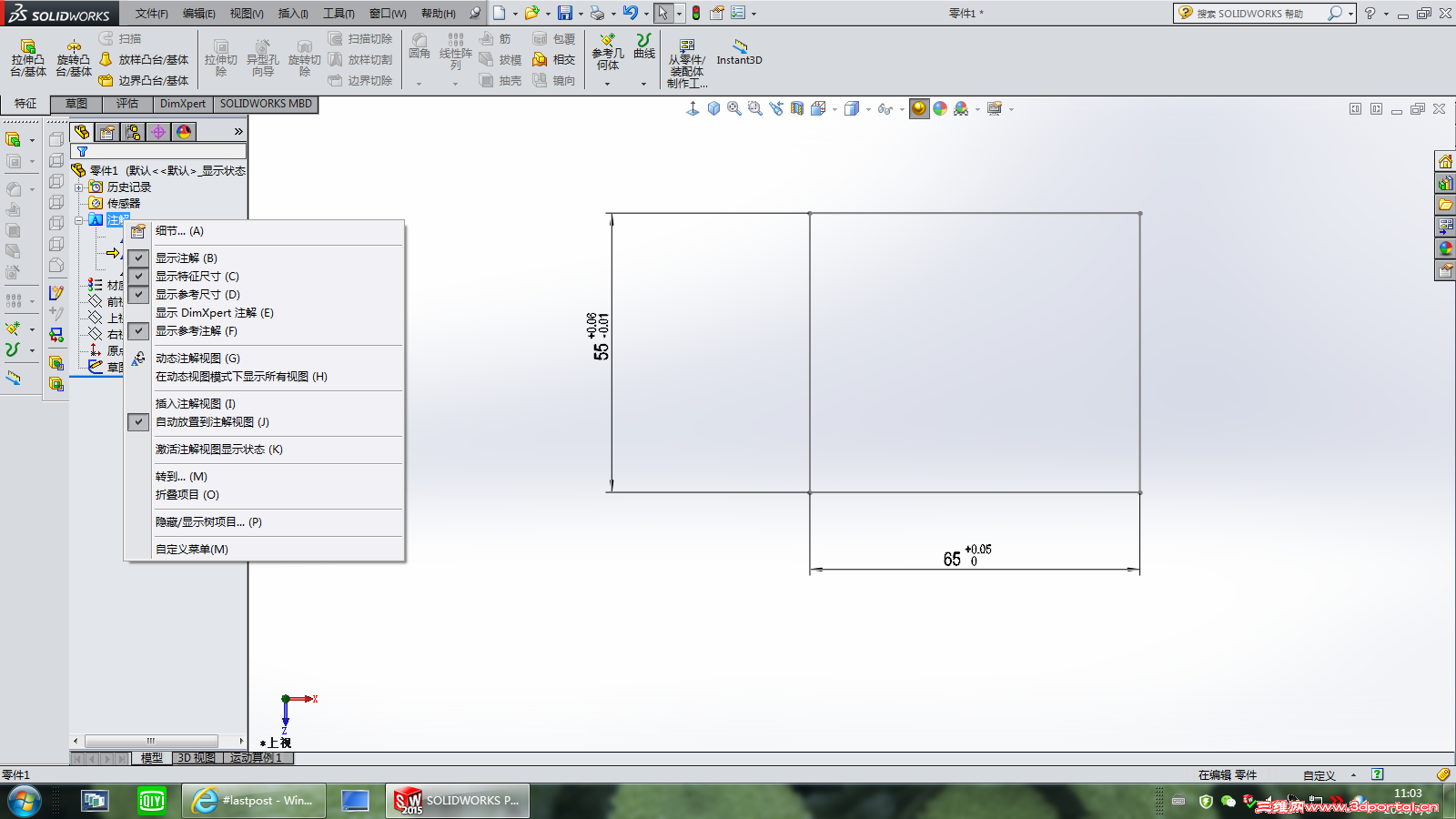
Task: Open the ConfigurationManager tab icon
Action: 133,132
